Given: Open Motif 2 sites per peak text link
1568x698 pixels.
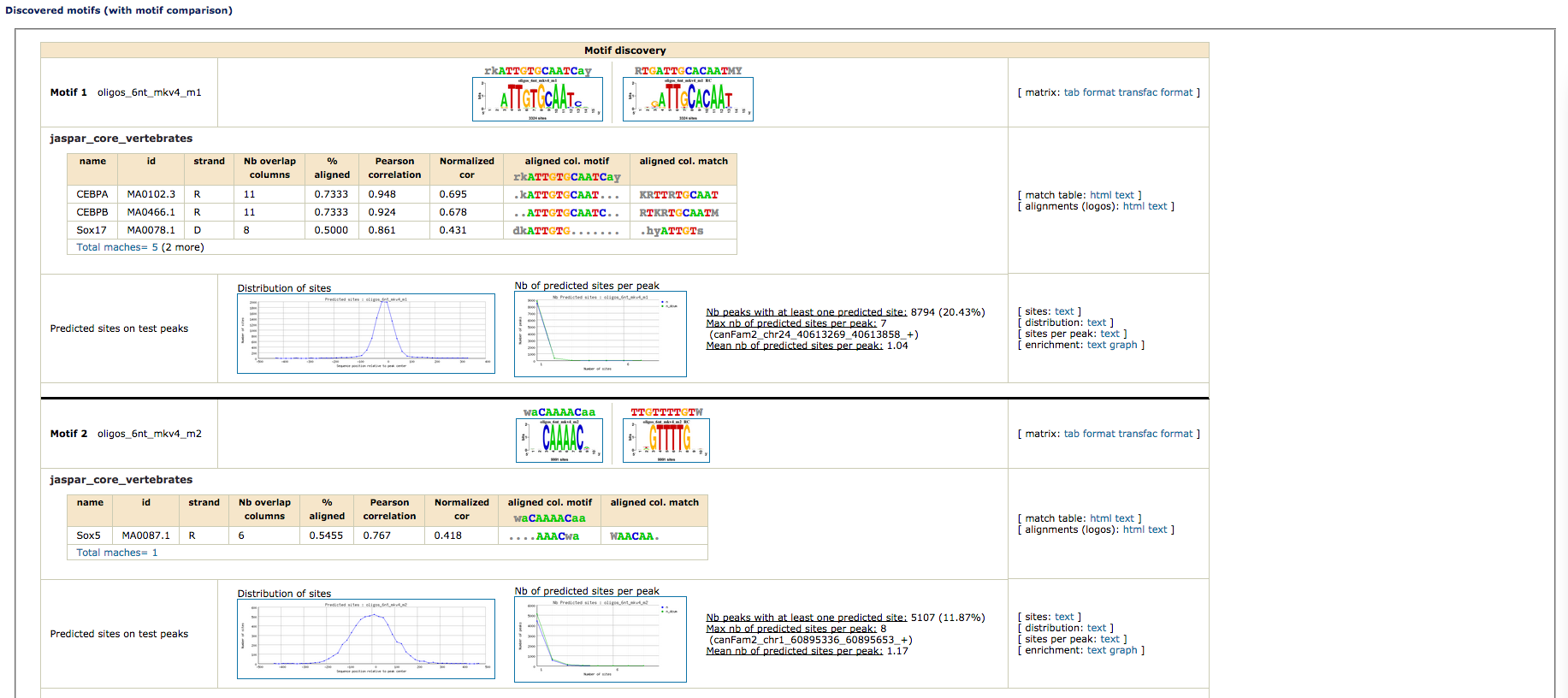Looking at the screenshot, I should 1109,639.
